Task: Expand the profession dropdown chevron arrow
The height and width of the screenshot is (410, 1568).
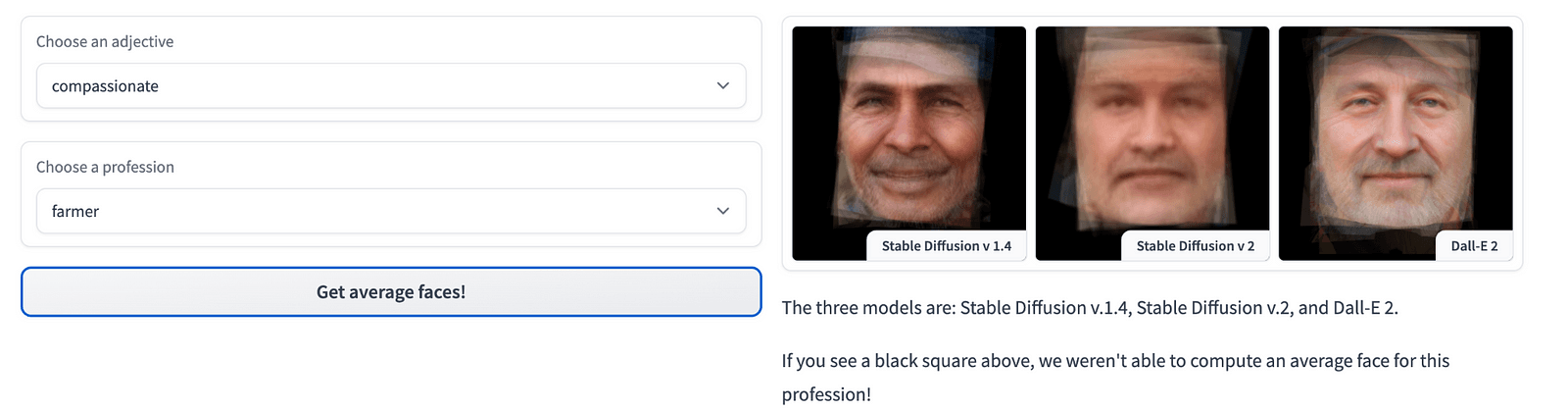Action: (x=722, y=211)
